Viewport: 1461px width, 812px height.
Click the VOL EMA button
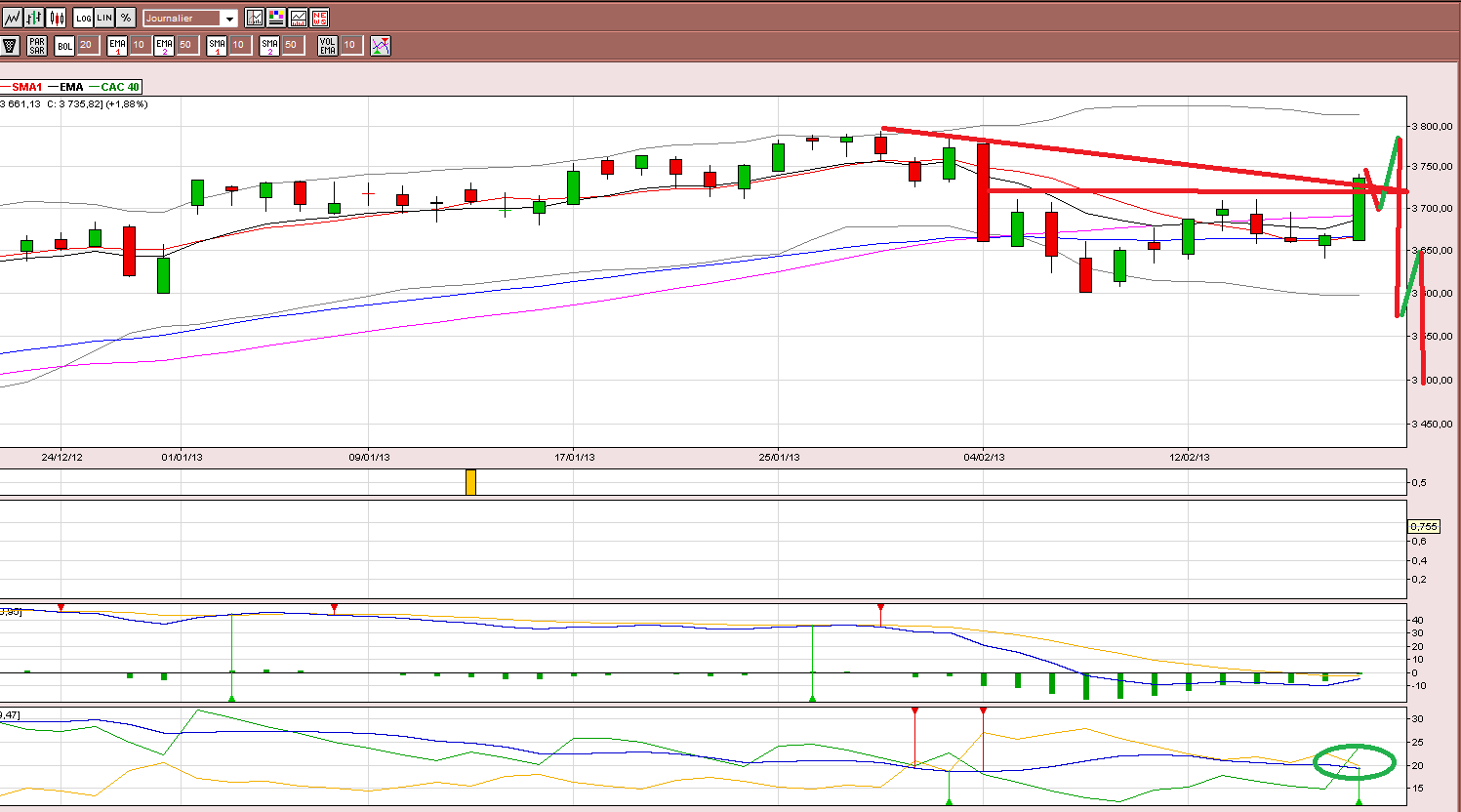(x=328, y=45)
